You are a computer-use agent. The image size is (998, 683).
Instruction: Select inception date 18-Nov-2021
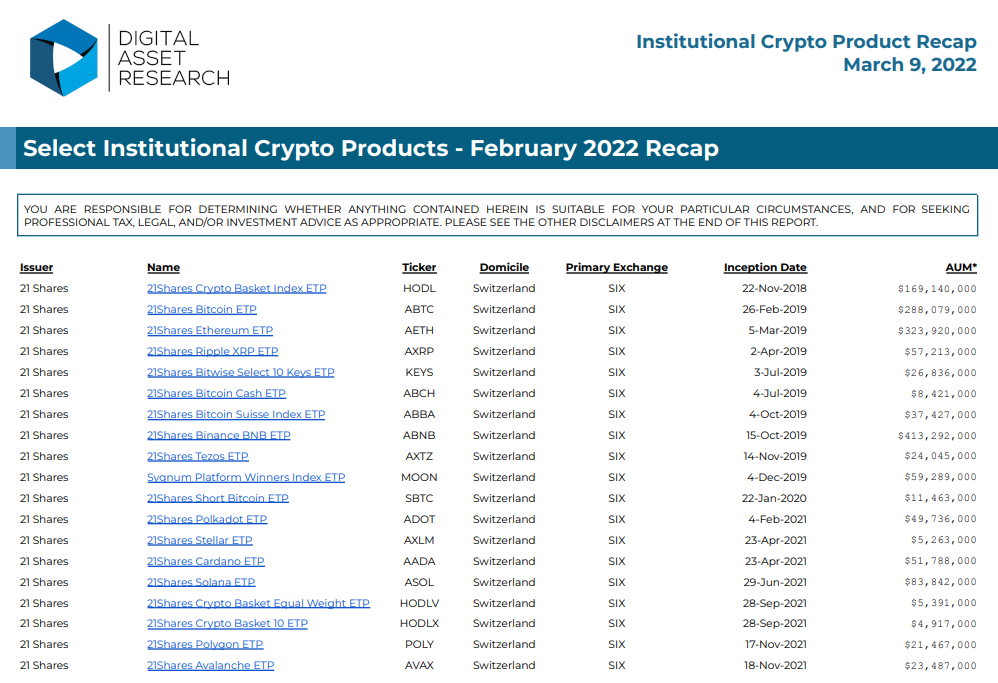pyautogui.click(x=775, y=665)
